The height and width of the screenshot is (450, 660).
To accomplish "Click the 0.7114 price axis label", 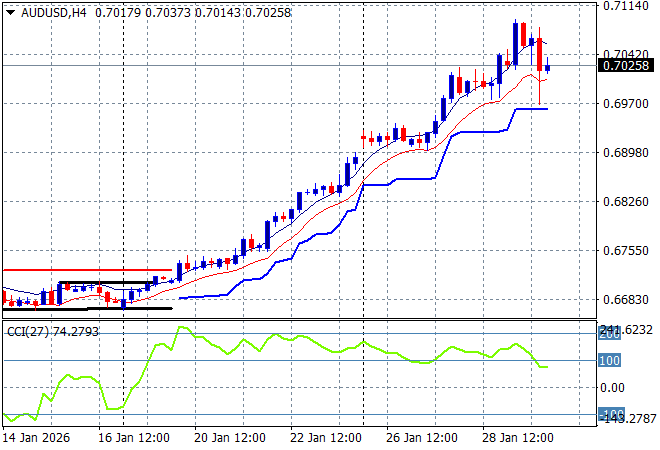I will 624,6.
